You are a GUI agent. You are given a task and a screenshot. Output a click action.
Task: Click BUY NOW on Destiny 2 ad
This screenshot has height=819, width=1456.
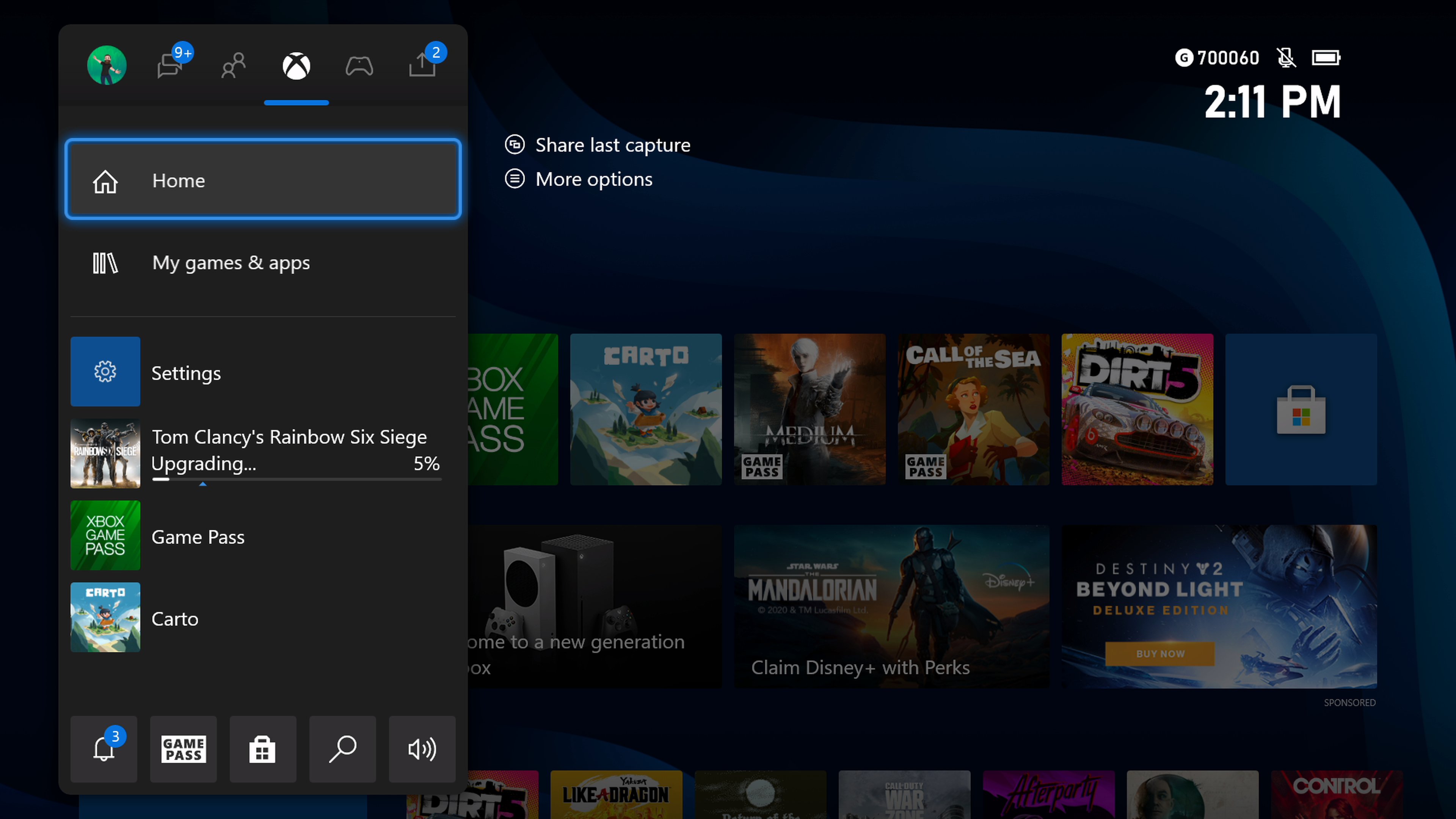(x=1160, y=654)
